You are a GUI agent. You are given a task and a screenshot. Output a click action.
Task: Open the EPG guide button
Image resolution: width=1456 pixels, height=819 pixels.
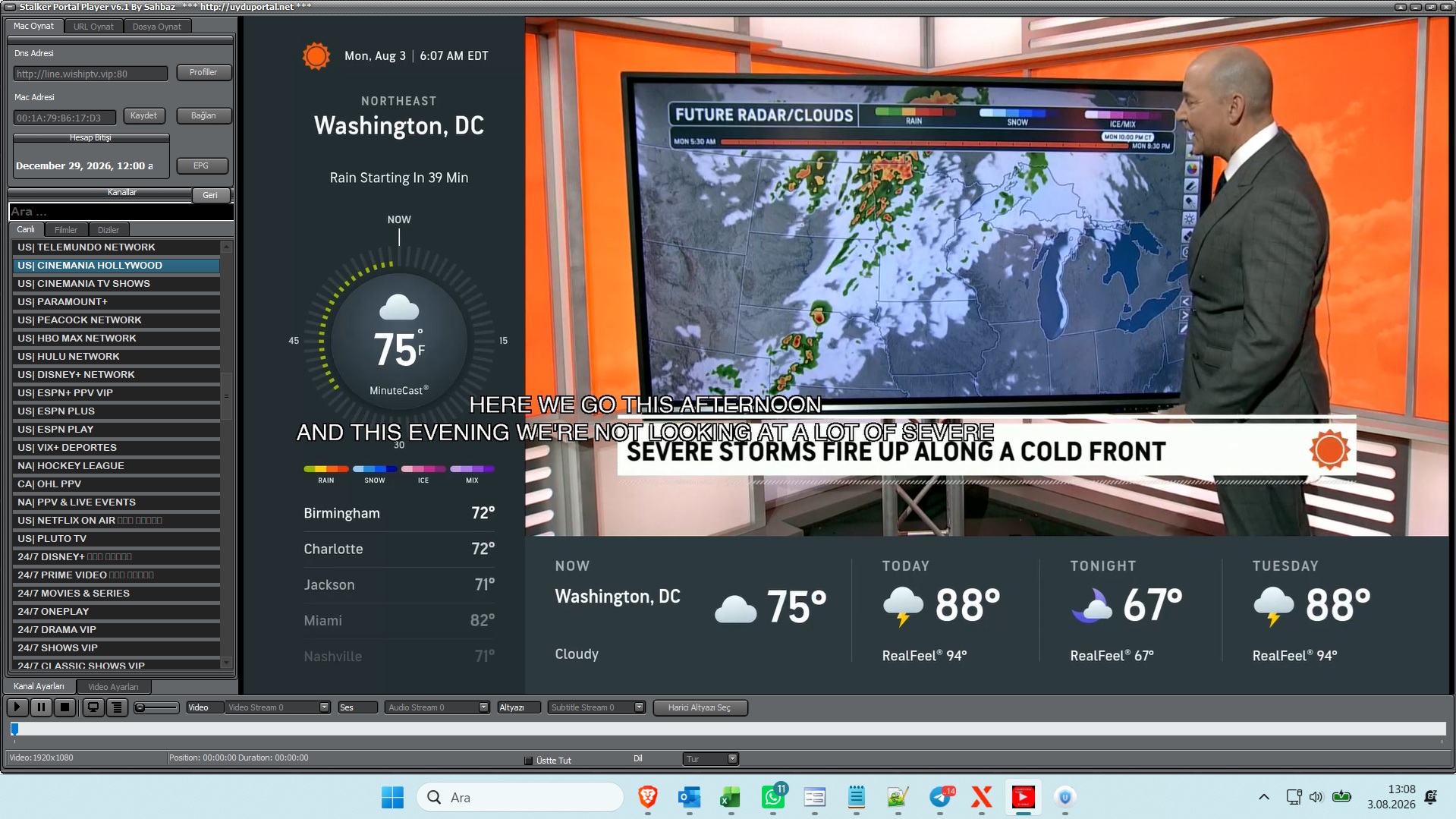(x=202, y=165)
